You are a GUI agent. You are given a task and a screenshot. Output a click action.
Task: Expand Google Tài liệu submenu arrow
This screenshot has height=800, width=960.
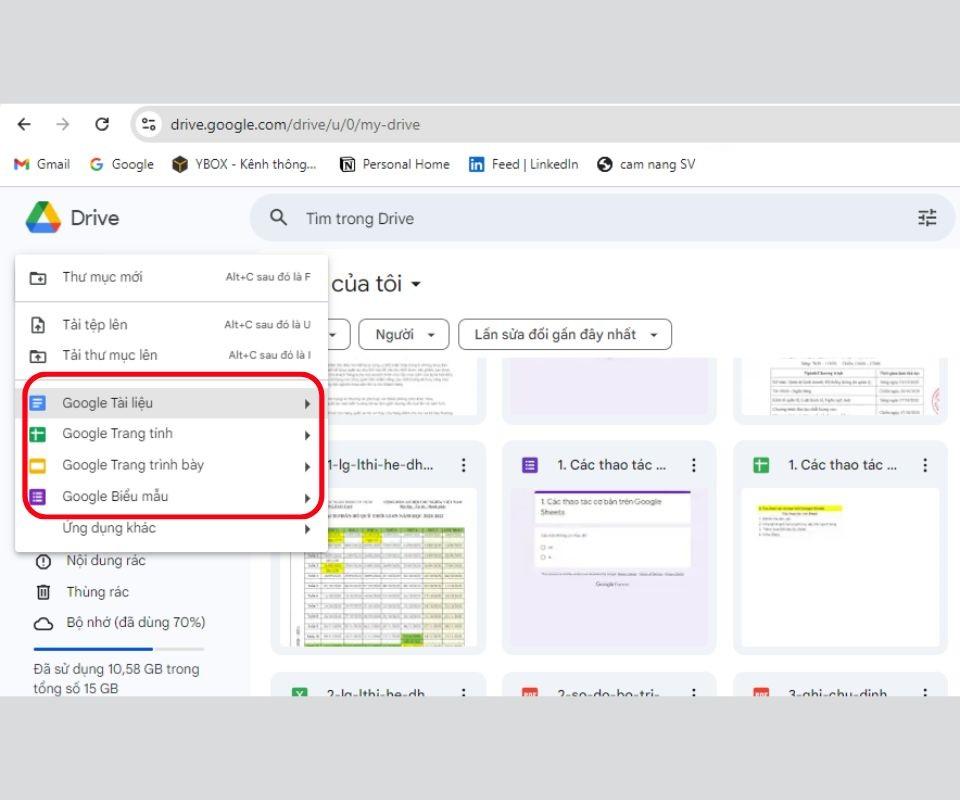tap(307, 404)
